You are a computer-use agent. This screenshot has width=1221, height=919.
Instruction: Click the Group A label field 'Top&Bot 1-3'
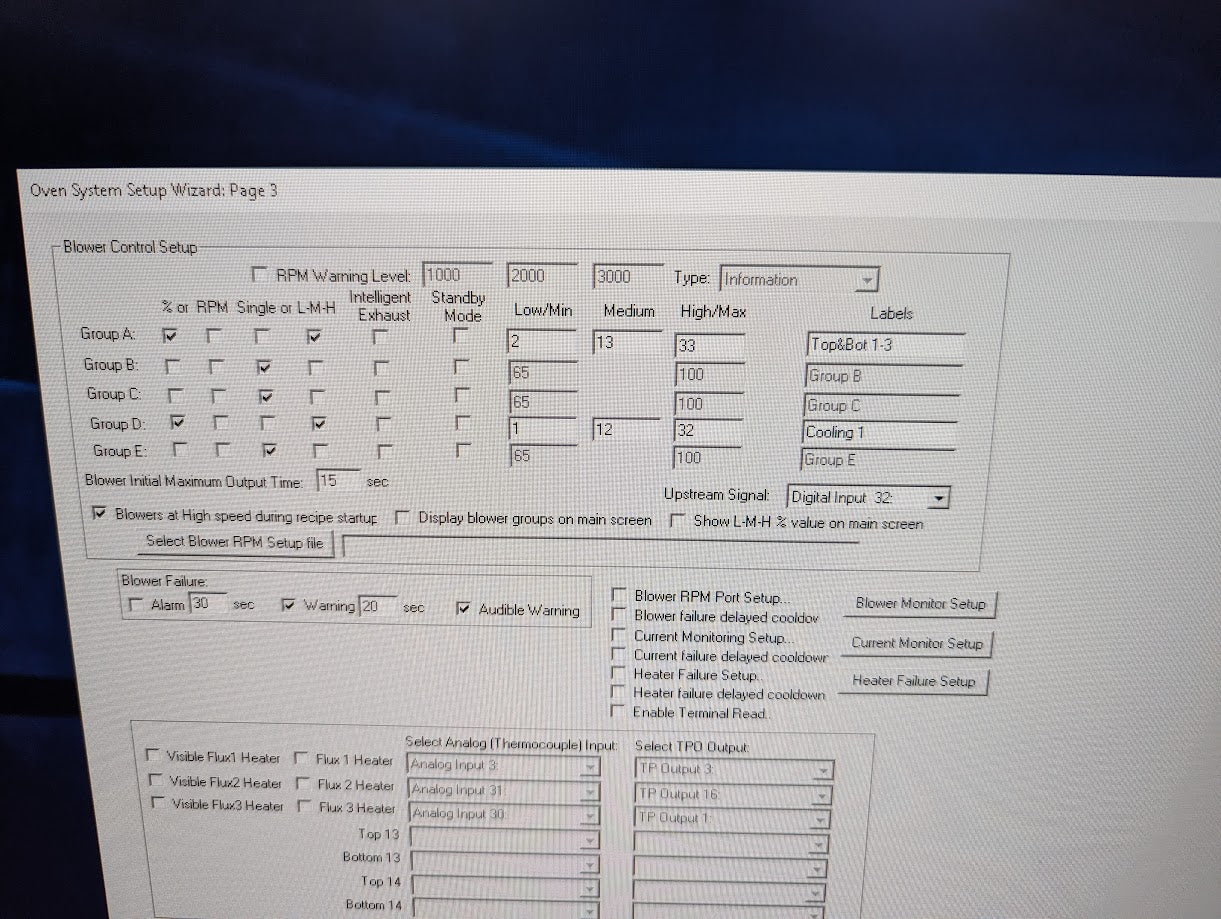coord(884,346)
